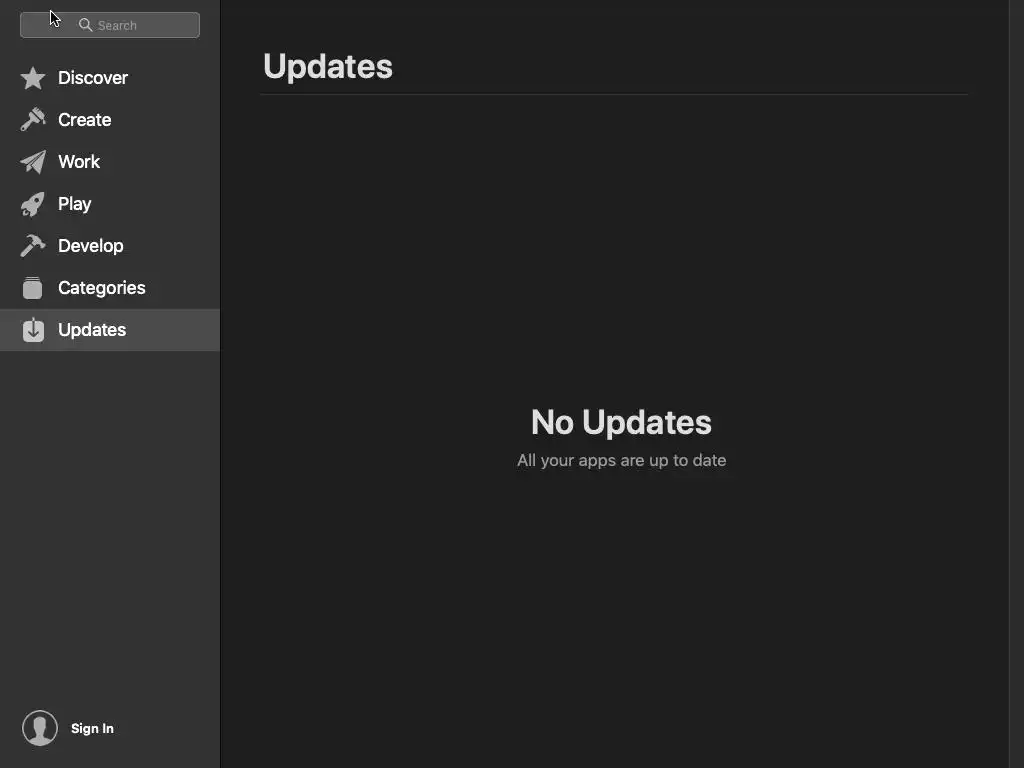Open the Develop section label

(91, 246)
